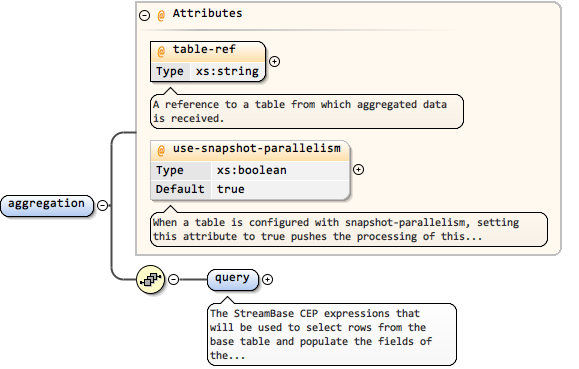Expand the query element
Image resolution: width=579 pixels, height=369 pixels.
[x=267, y=280]
